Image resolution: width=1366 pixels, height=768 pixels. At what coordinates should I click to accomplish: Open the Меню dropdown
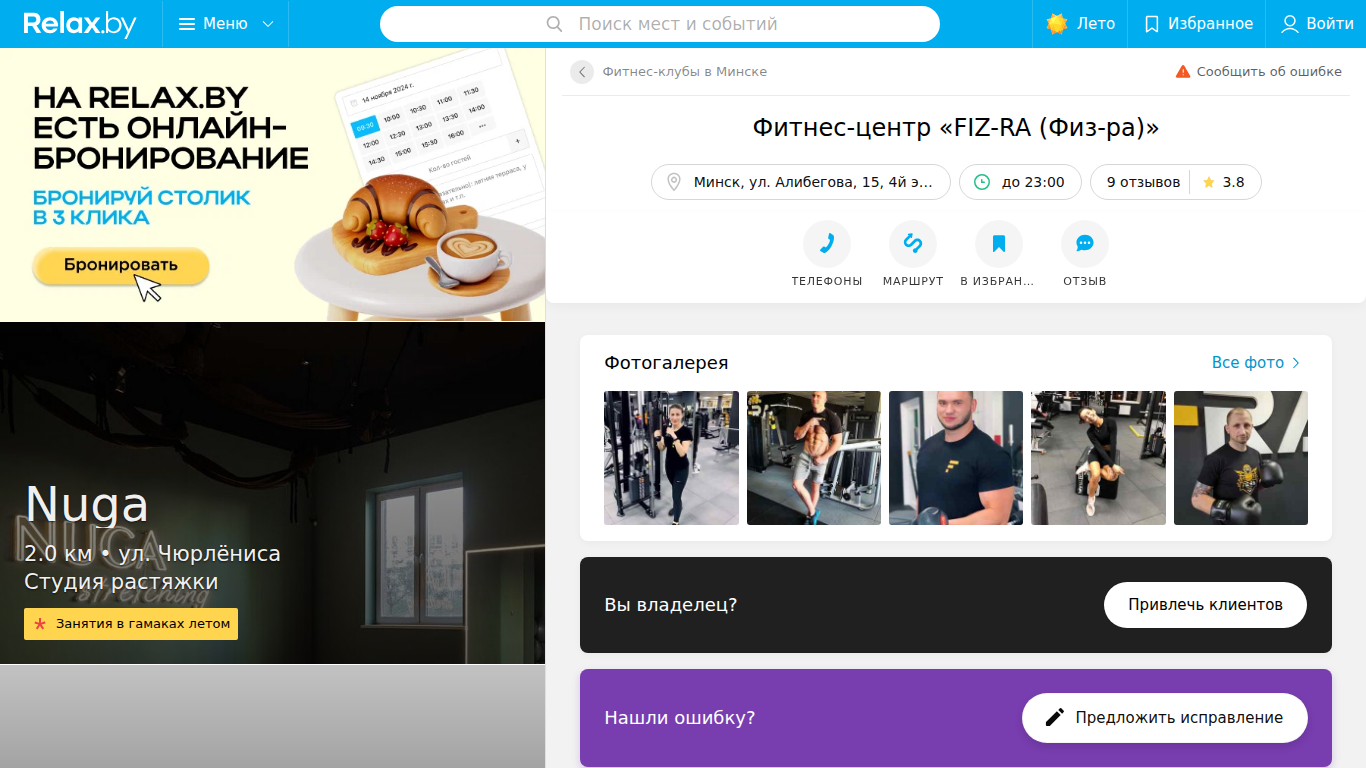226,24
